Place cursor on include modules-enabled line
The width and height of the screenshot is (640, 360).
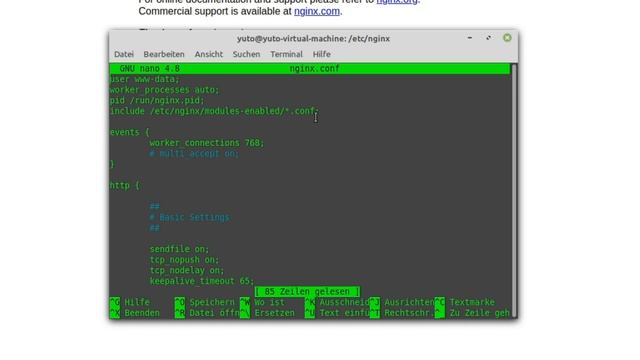pyautogui.click(x=214, y=111)
